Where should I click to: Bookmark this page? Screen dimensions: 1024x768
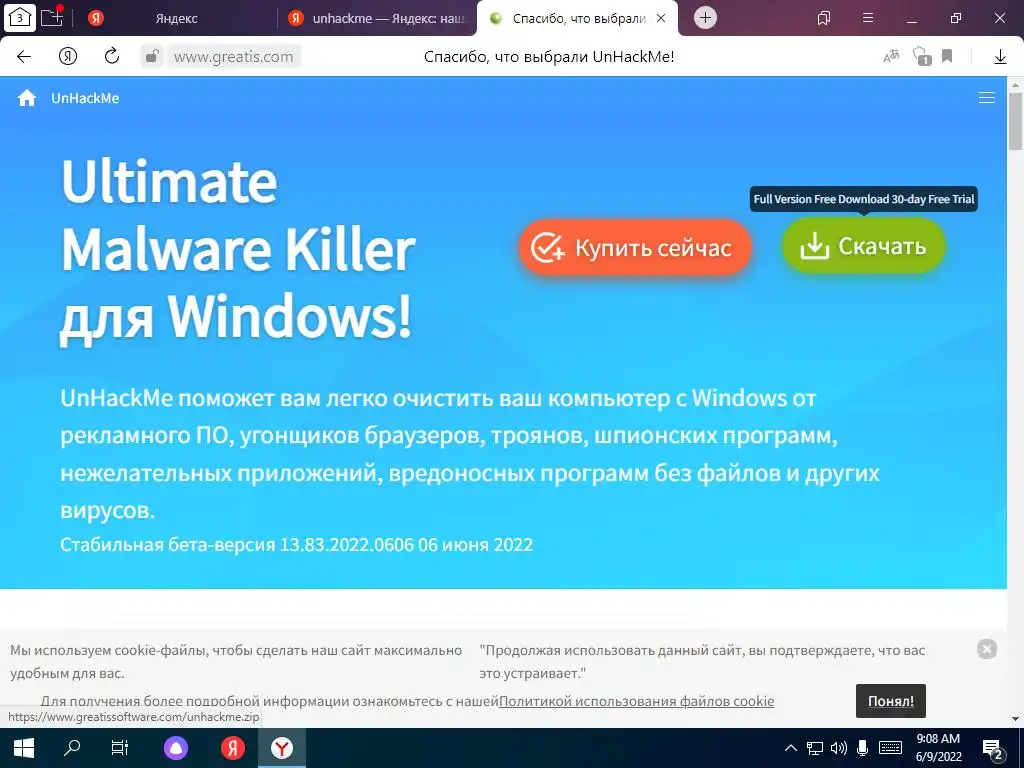tap(947, 56)
